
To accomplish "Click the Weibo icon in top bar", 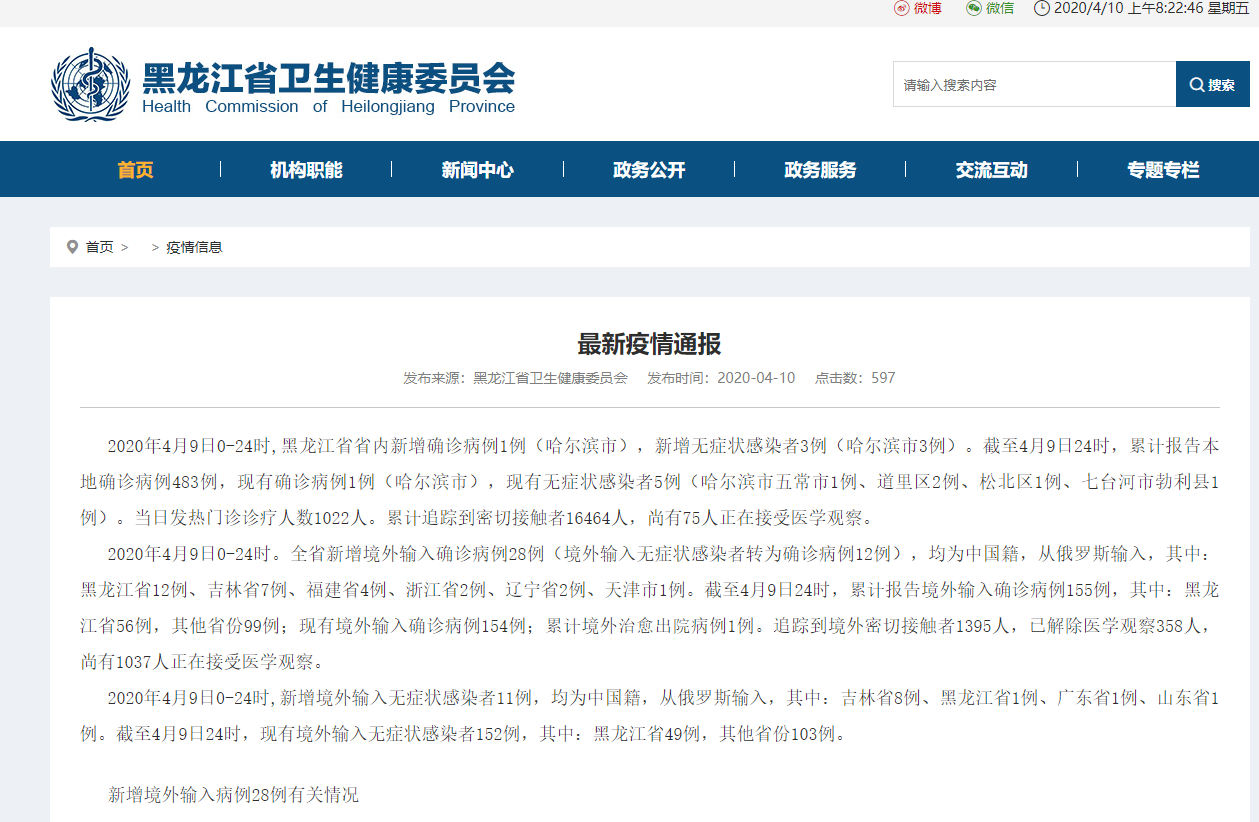I will [x=901, y=8].
